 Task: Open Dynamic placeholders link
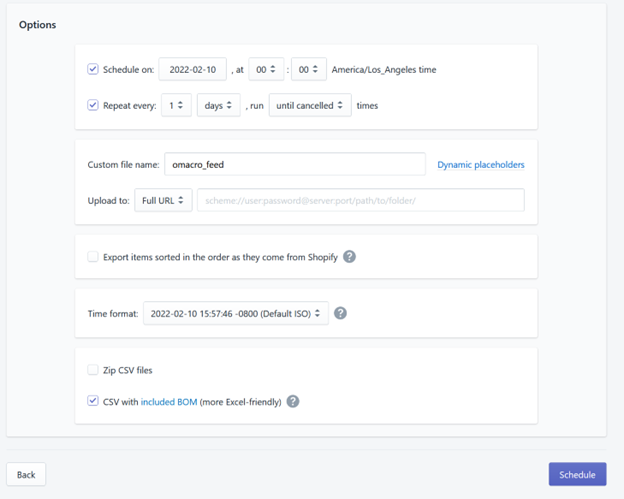[481, 165]
